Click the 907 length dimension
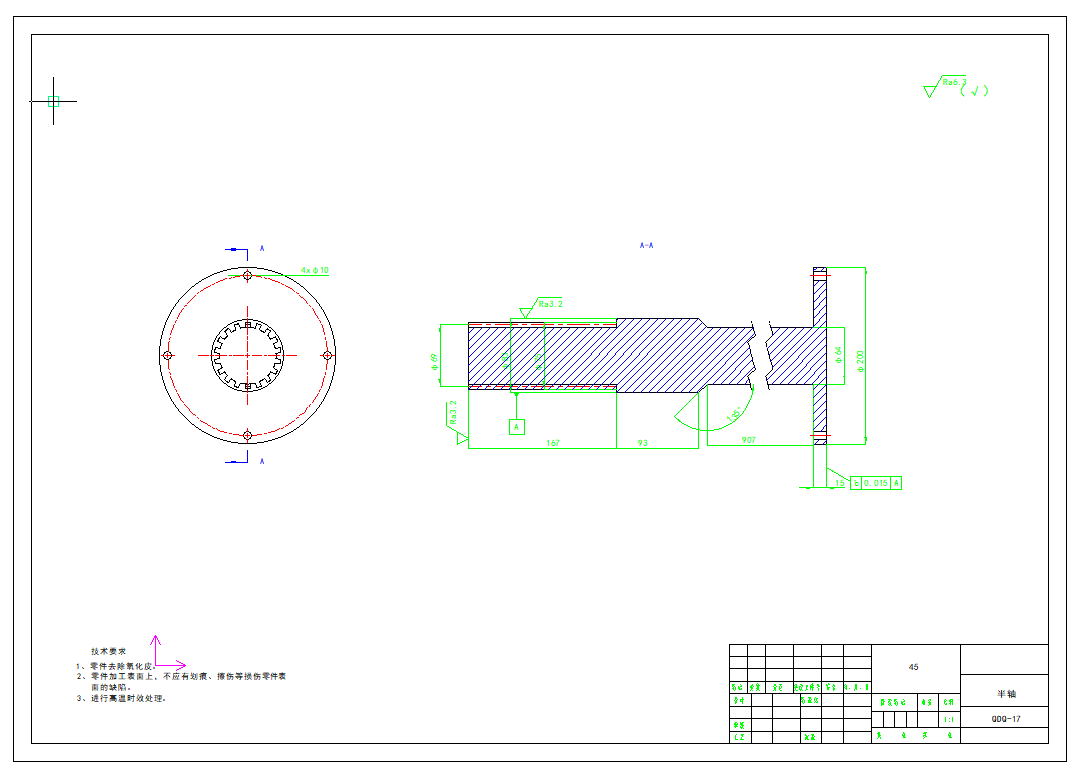This screenshot has width=1082, height=765. pos(748,440)
